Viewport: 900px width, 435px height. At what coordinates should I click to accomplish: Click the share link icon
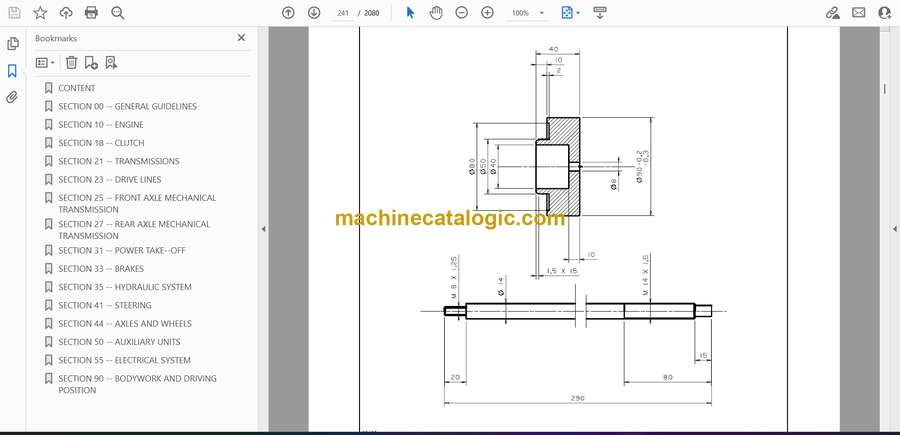(833, 13)
